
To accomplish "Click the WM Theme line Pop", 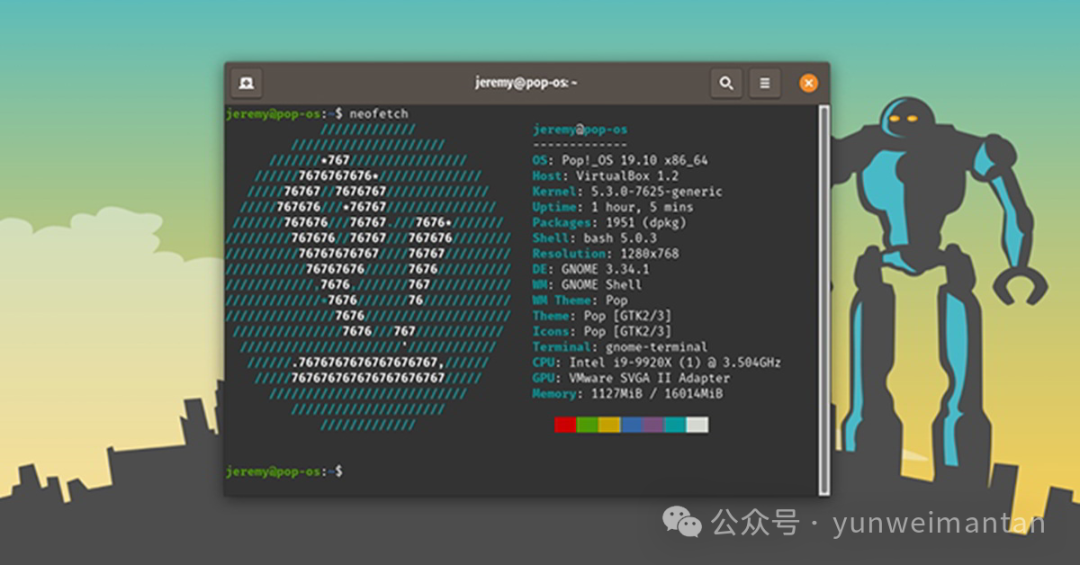I will pyautogui.click(x=580, y=300).
